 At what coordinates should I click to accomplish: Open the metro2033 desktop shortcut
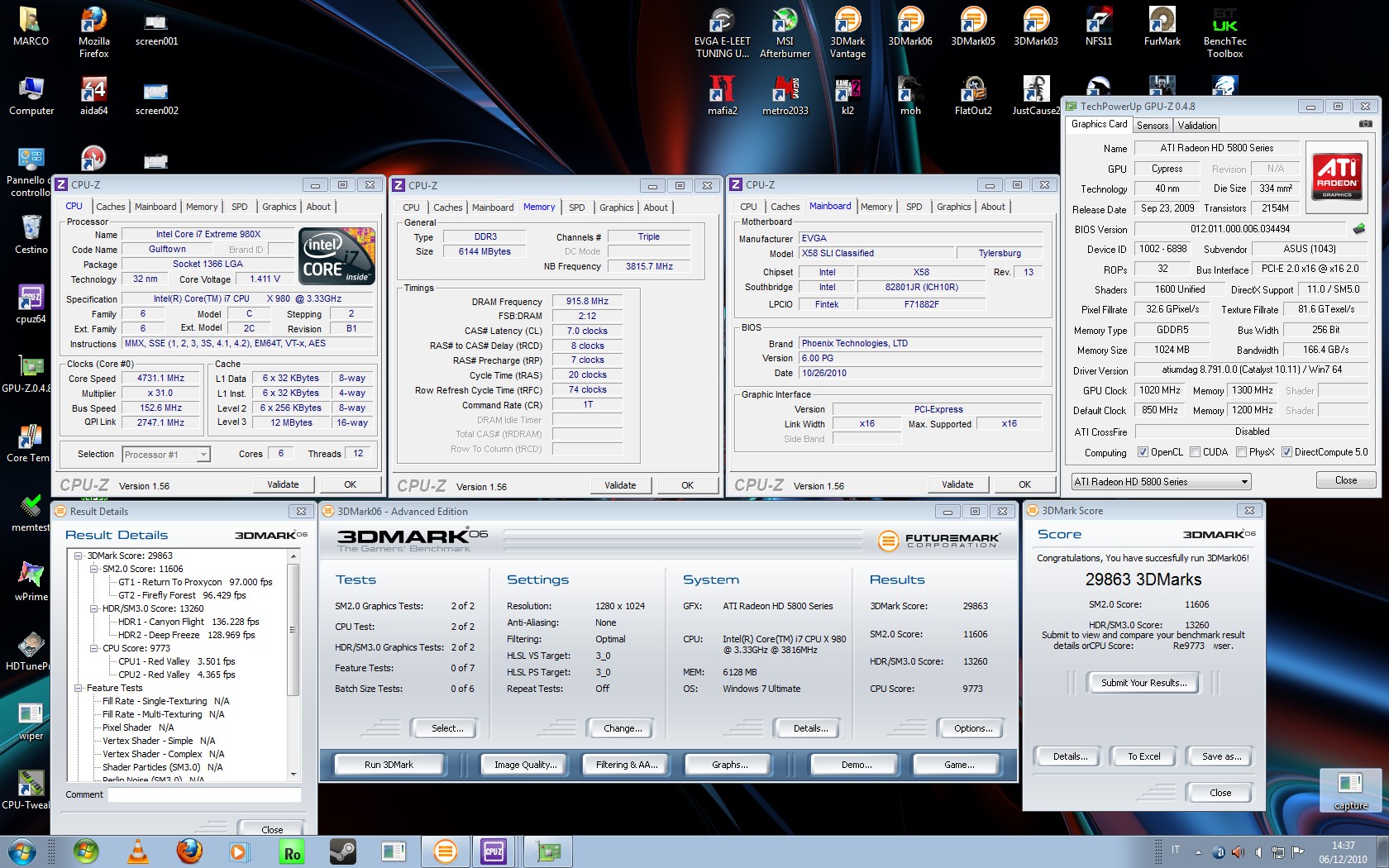point(785,96)
